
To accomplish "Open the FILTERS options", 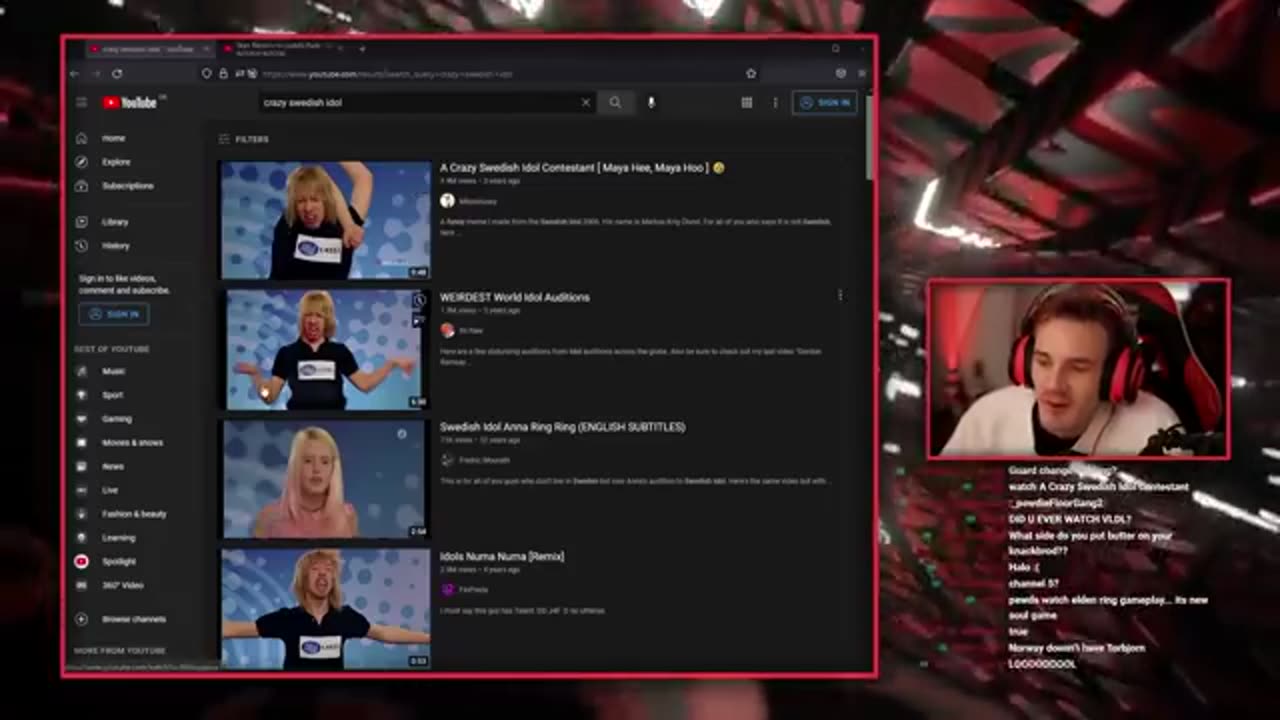I will click(244, 140).
